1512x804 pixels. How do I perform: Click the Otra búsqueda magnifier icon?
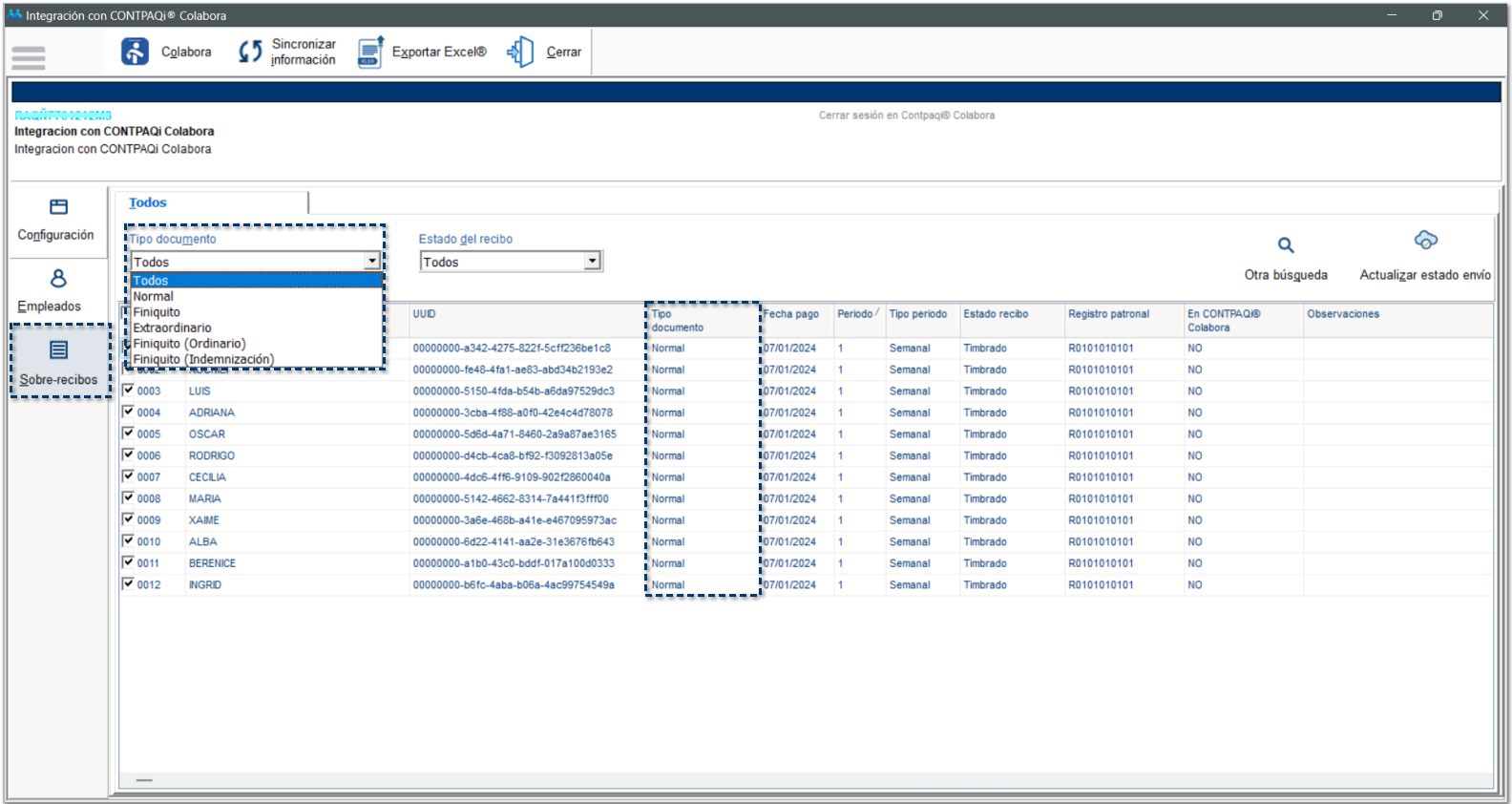pyautogui.click(x=1286, y=245)
